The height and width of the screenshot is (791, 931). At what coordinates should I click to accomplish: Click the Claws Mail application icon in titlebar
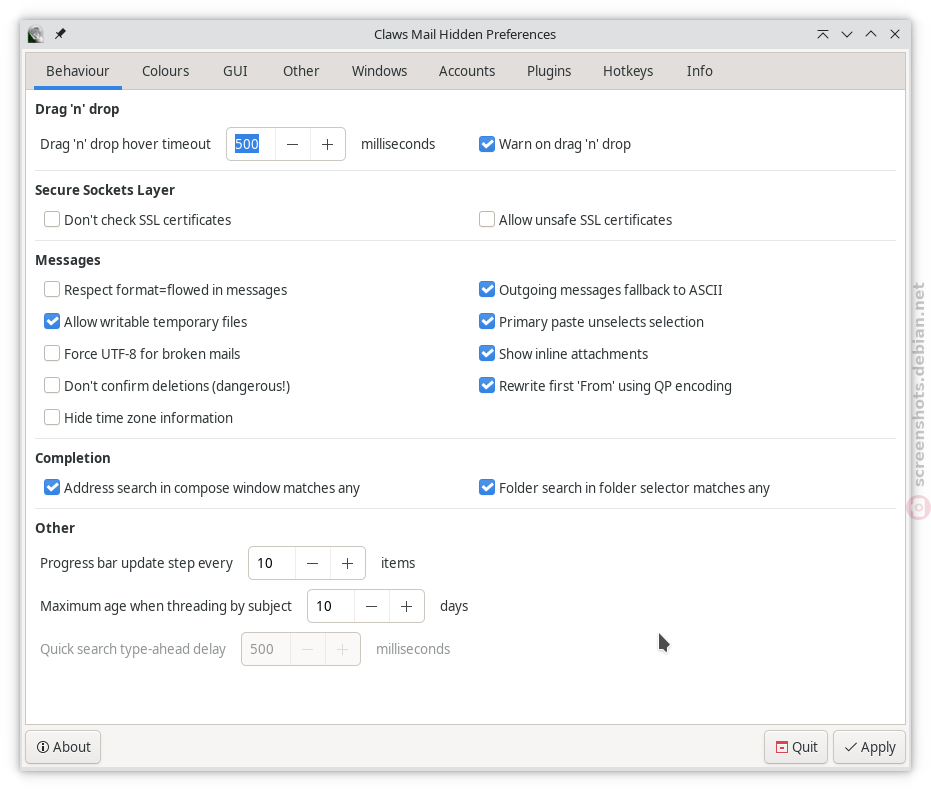click(x=36, y=34)
